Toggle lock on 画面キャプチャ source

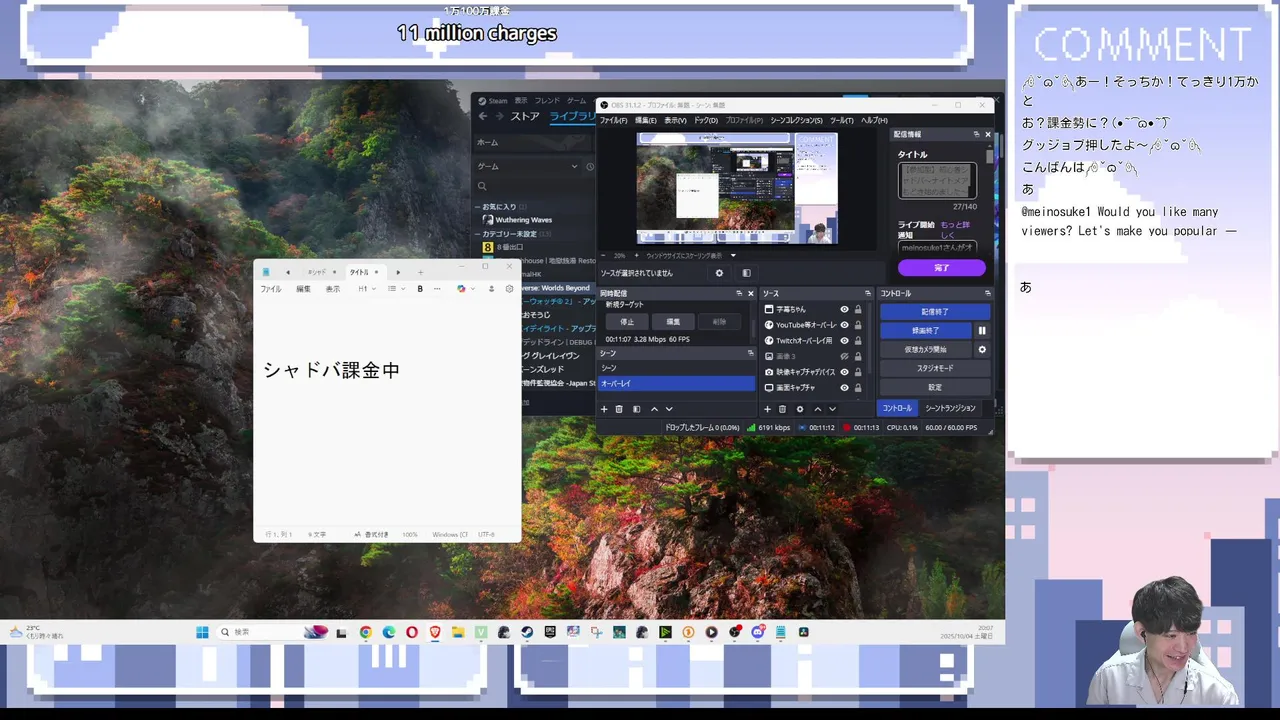click(858, 387)
